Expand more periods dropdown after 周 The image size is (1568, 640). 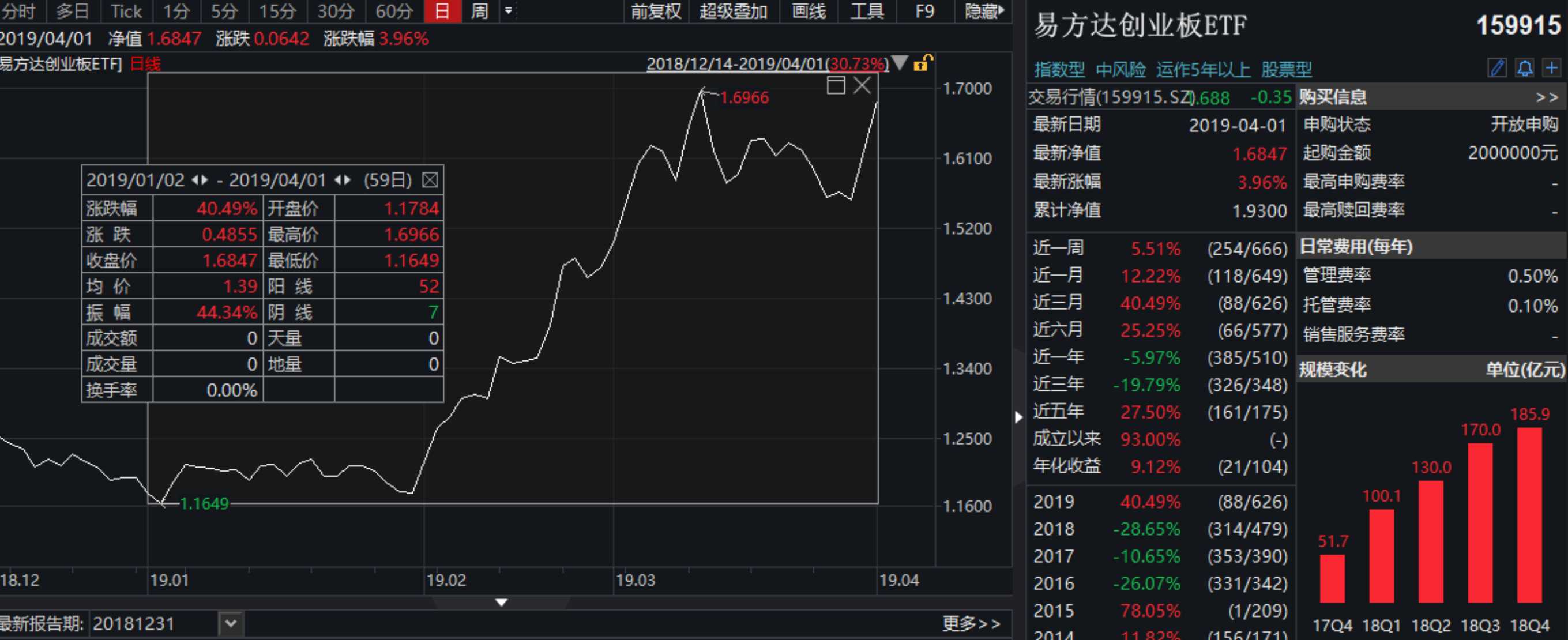click(x=509, y=11)
